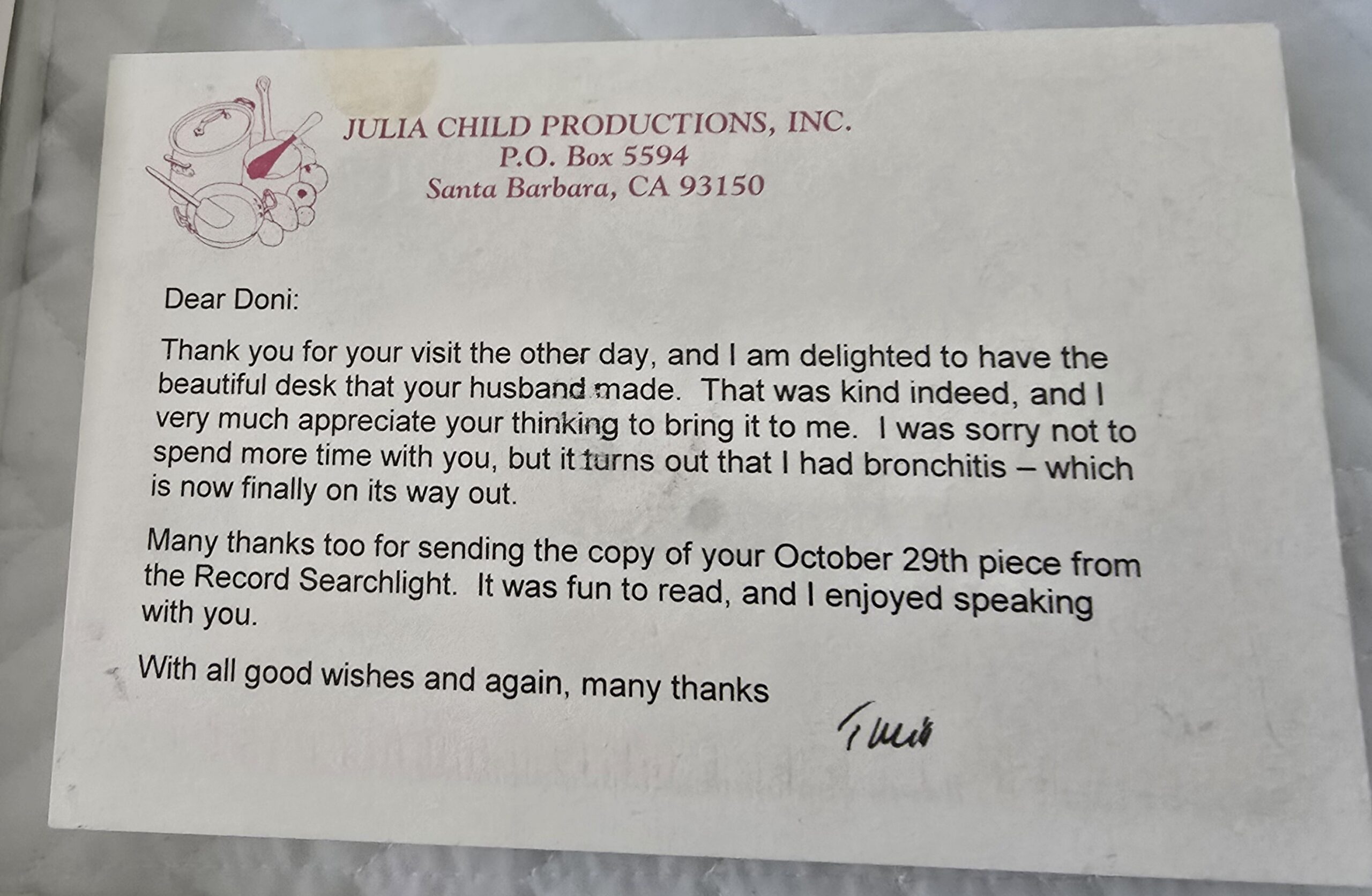
Task: Click the words "many thanks" above the signature
Action: point(674,686)
